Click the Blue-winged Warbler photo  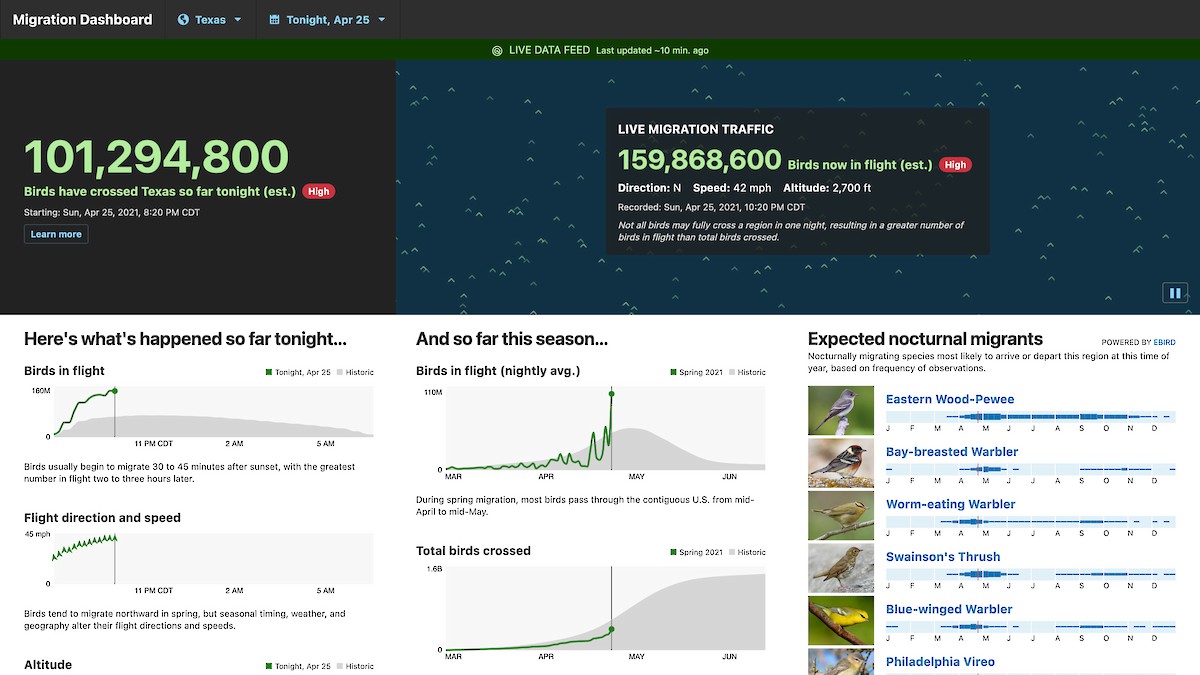tap(840, 620)
